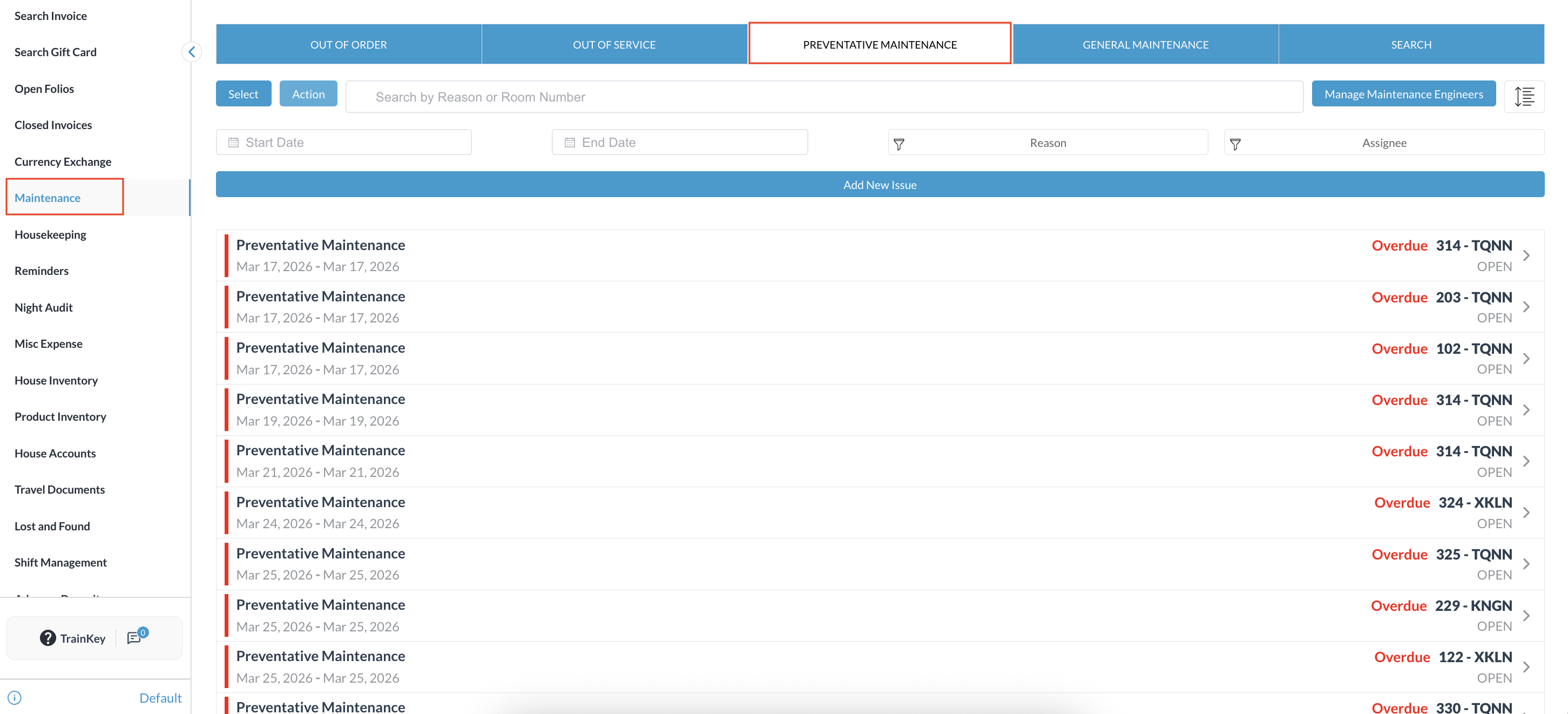Expand the room 324 - XKLN issue chevron
Viewport: 1568px width, 714px height.
1526,513
